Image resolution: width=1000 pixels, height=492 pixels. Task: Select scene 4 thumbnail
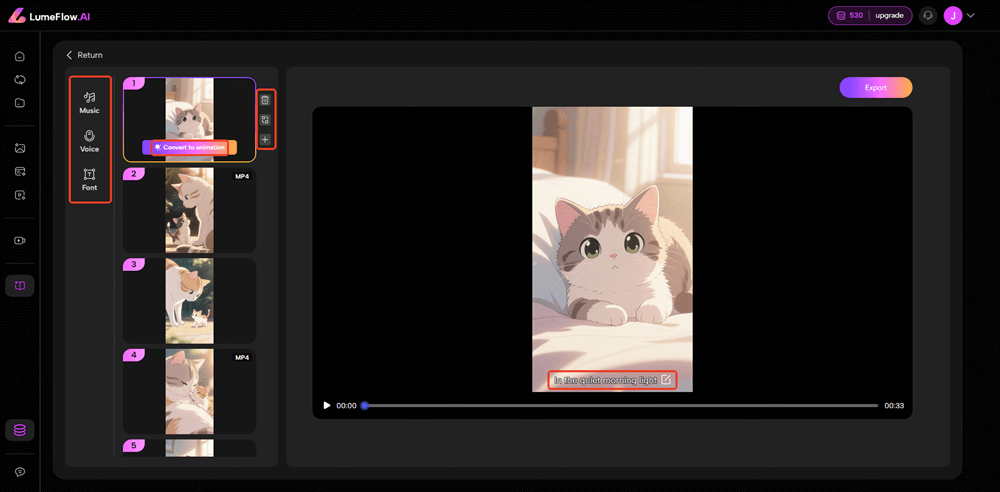click(189, 392)
